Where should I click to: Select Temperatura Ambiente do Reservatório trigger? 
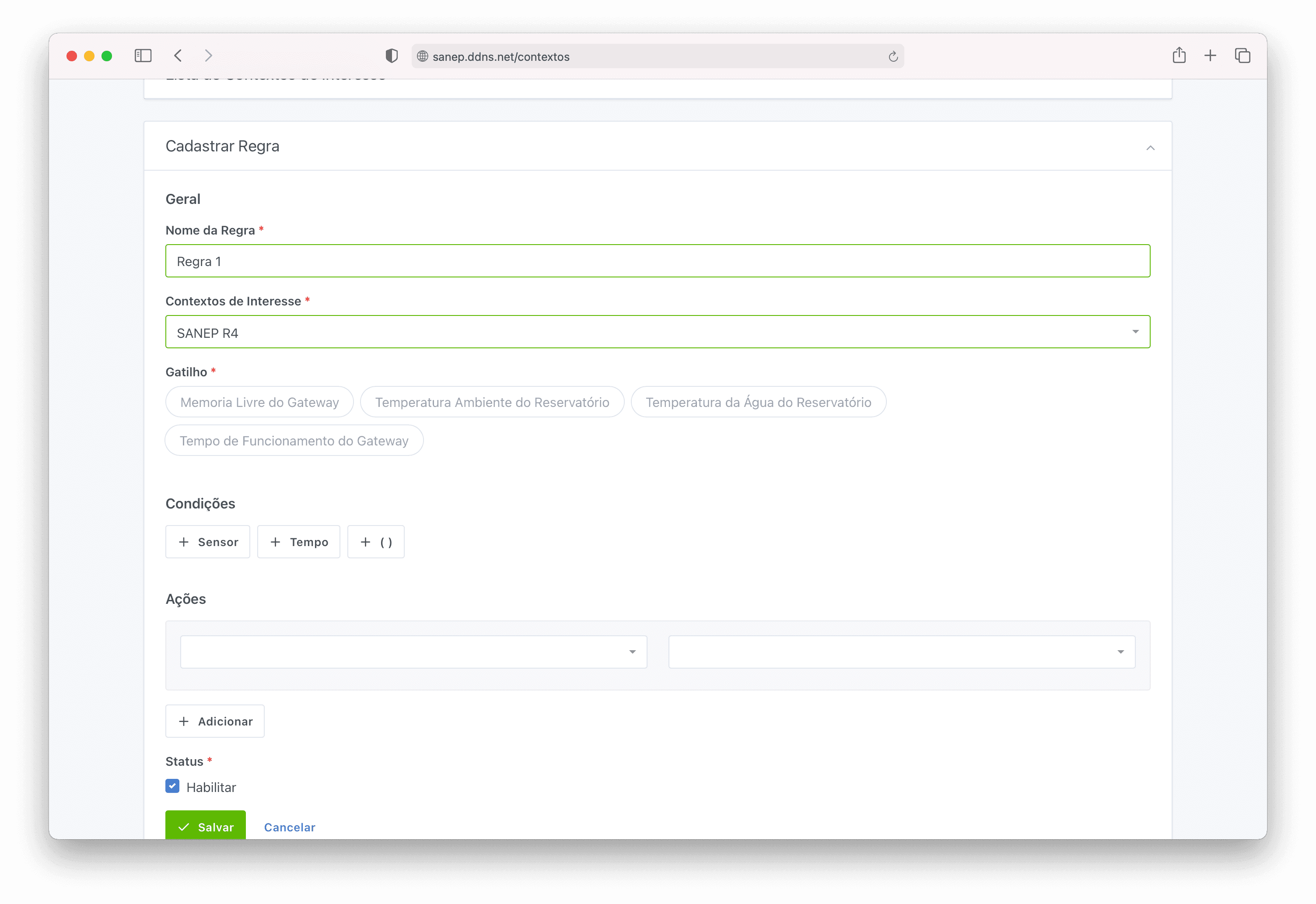pyautogui.click(x=491, y=402)
